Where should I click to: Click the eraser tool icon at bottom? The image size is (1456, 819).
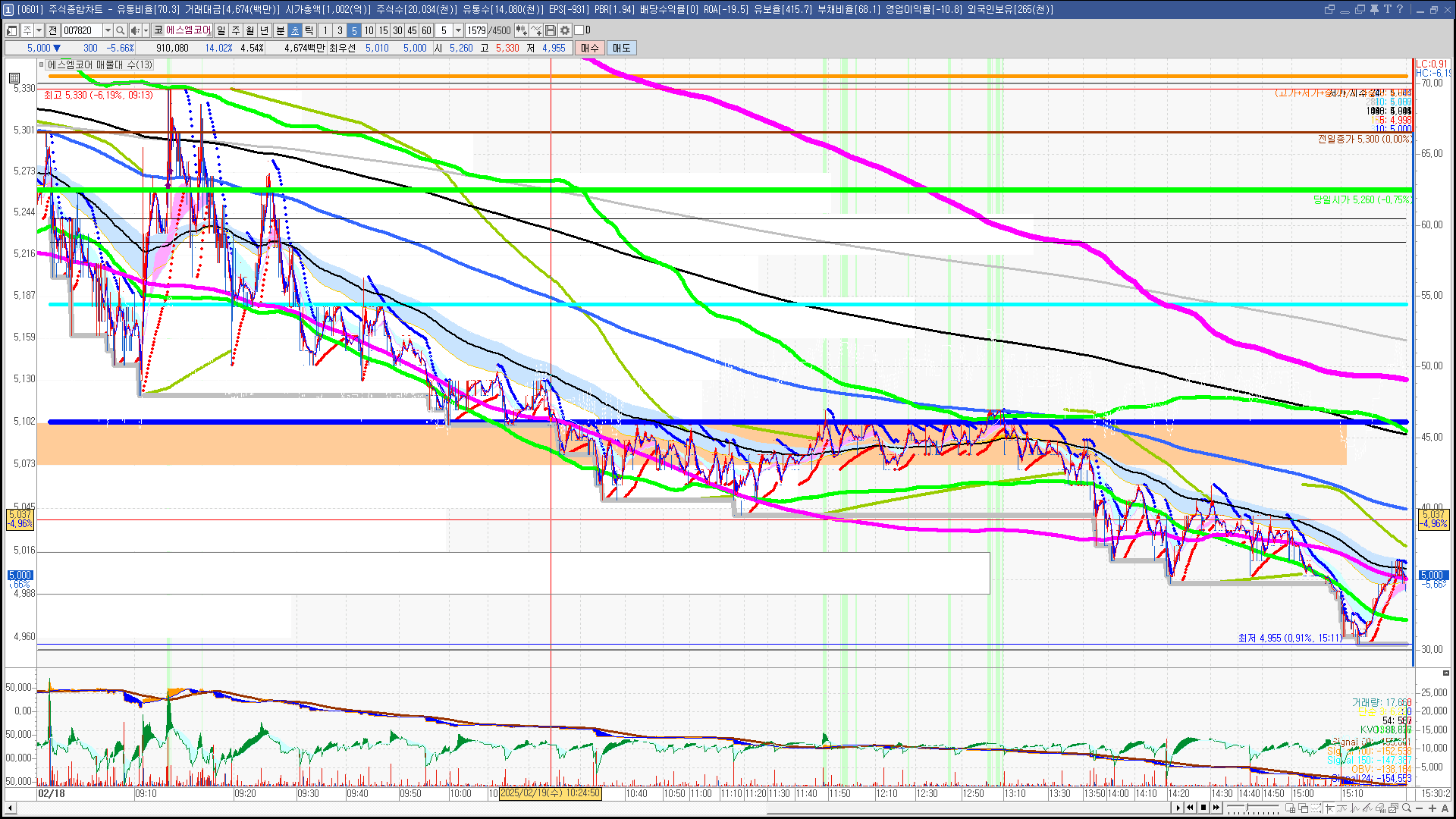[x=1380, y=808]
